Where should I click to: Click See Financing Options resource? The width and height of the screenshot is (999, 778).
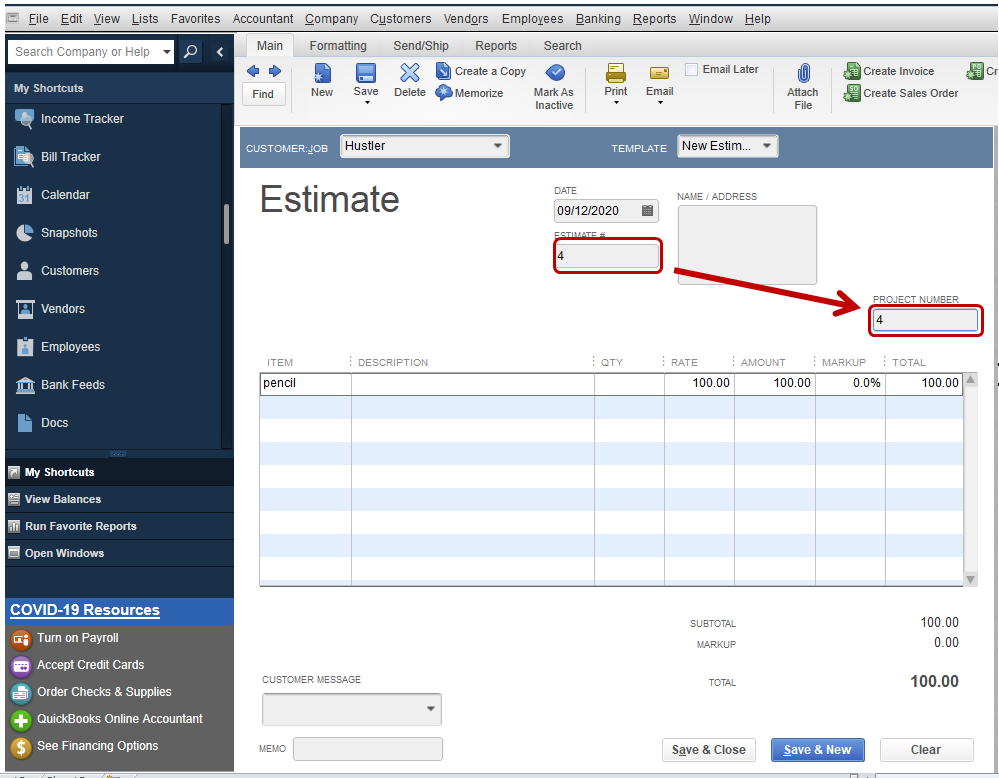(85, 746)
